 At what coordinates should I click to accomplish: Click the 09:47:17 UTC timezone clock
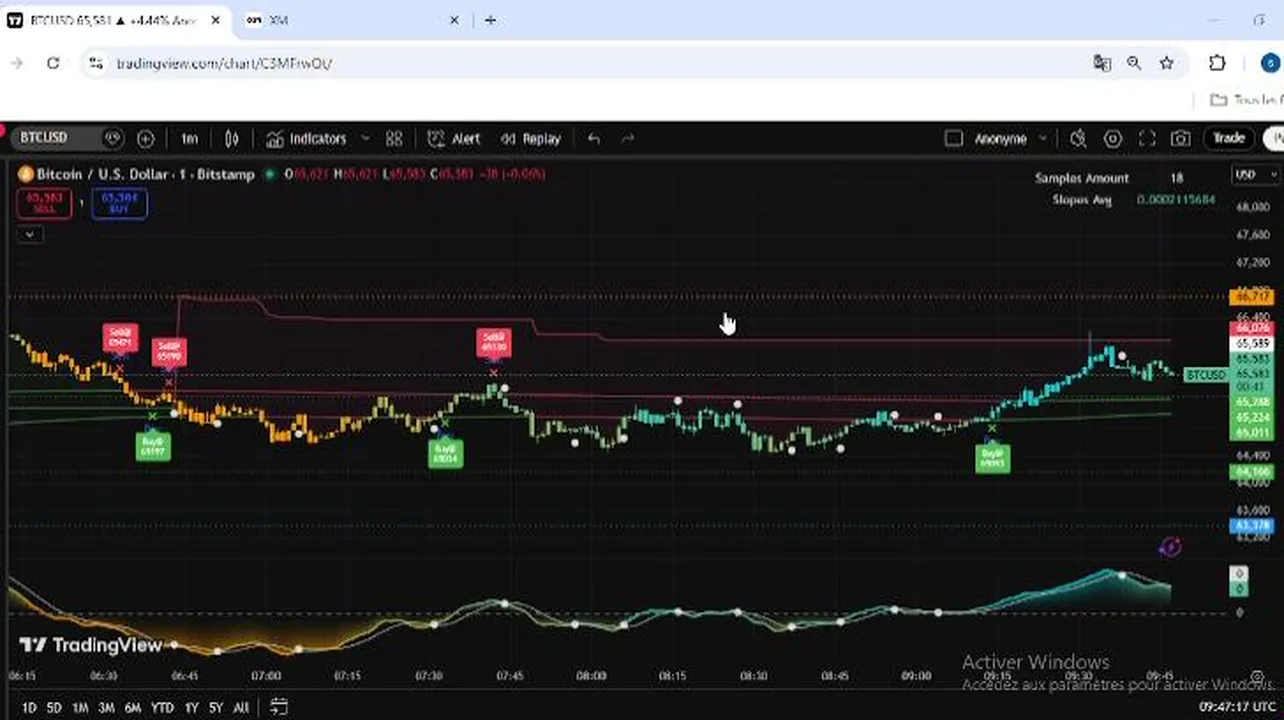click(x=1237, y=706)
